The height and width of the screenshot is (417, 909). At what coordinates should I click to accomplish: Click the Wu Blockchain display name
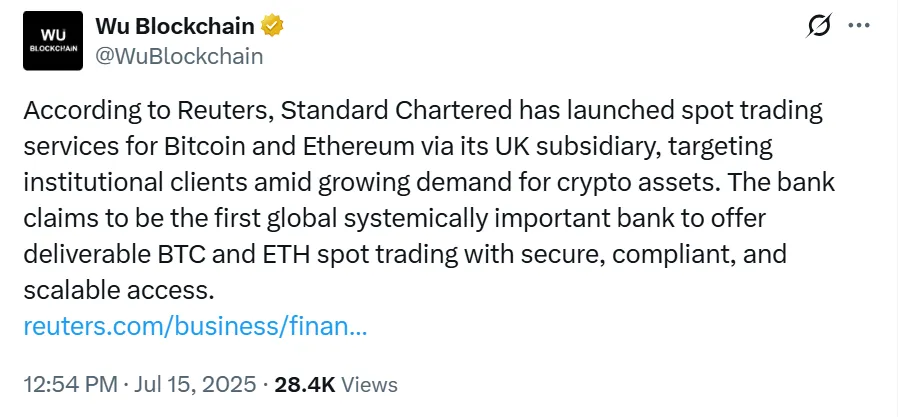coord(176,26)
